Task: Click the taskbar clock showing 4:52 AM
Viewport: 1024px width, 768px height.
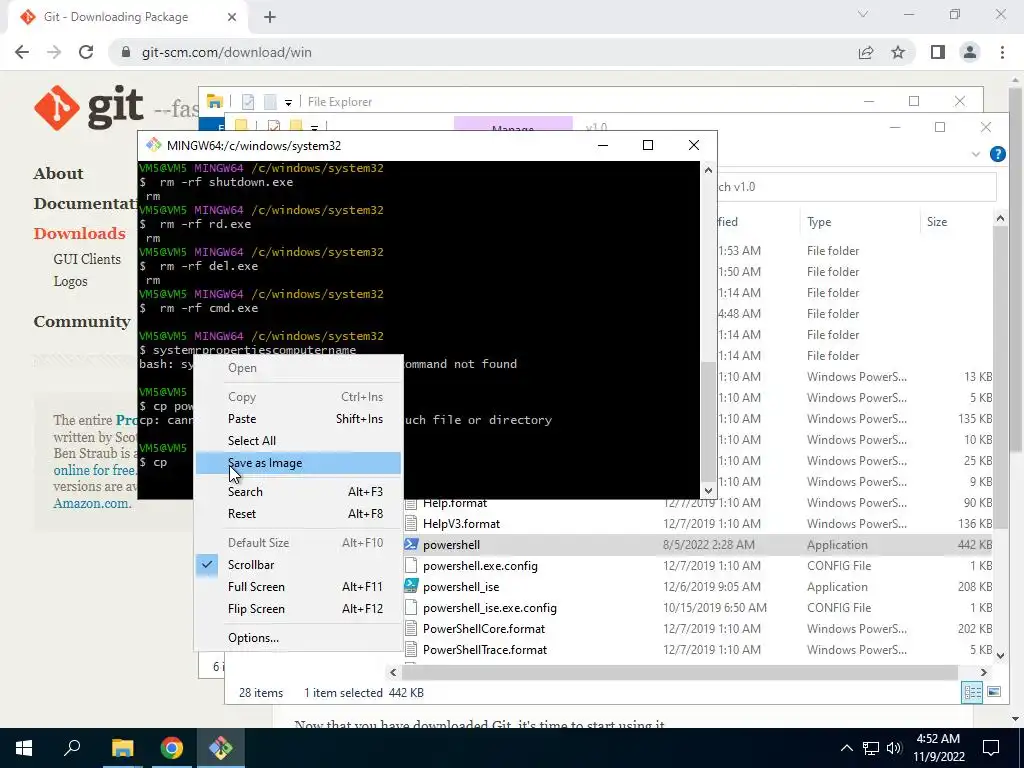Action: pyautogui.click(x=938, y=748)
